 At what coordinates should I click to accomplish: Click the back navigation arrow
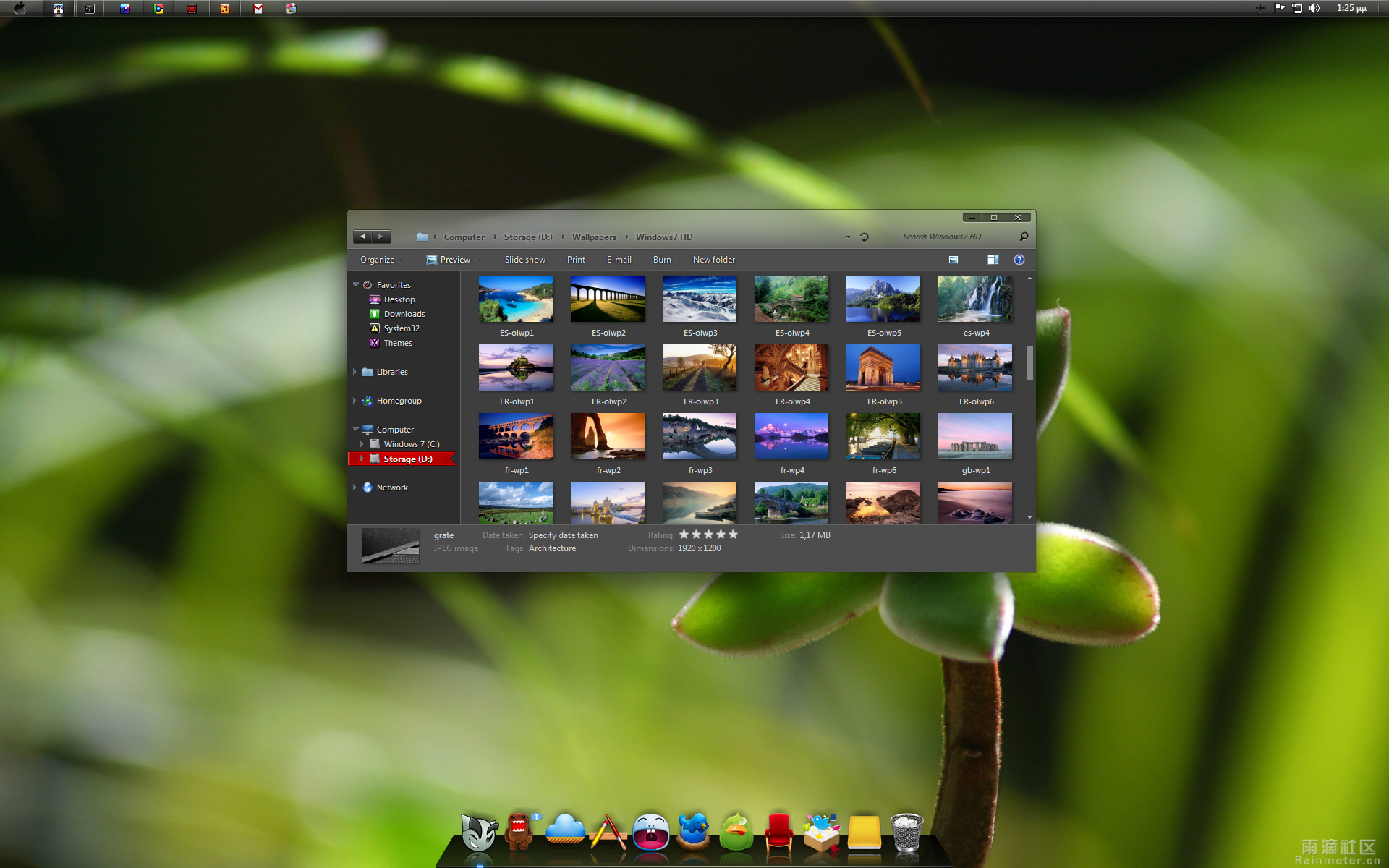point(363,237)
